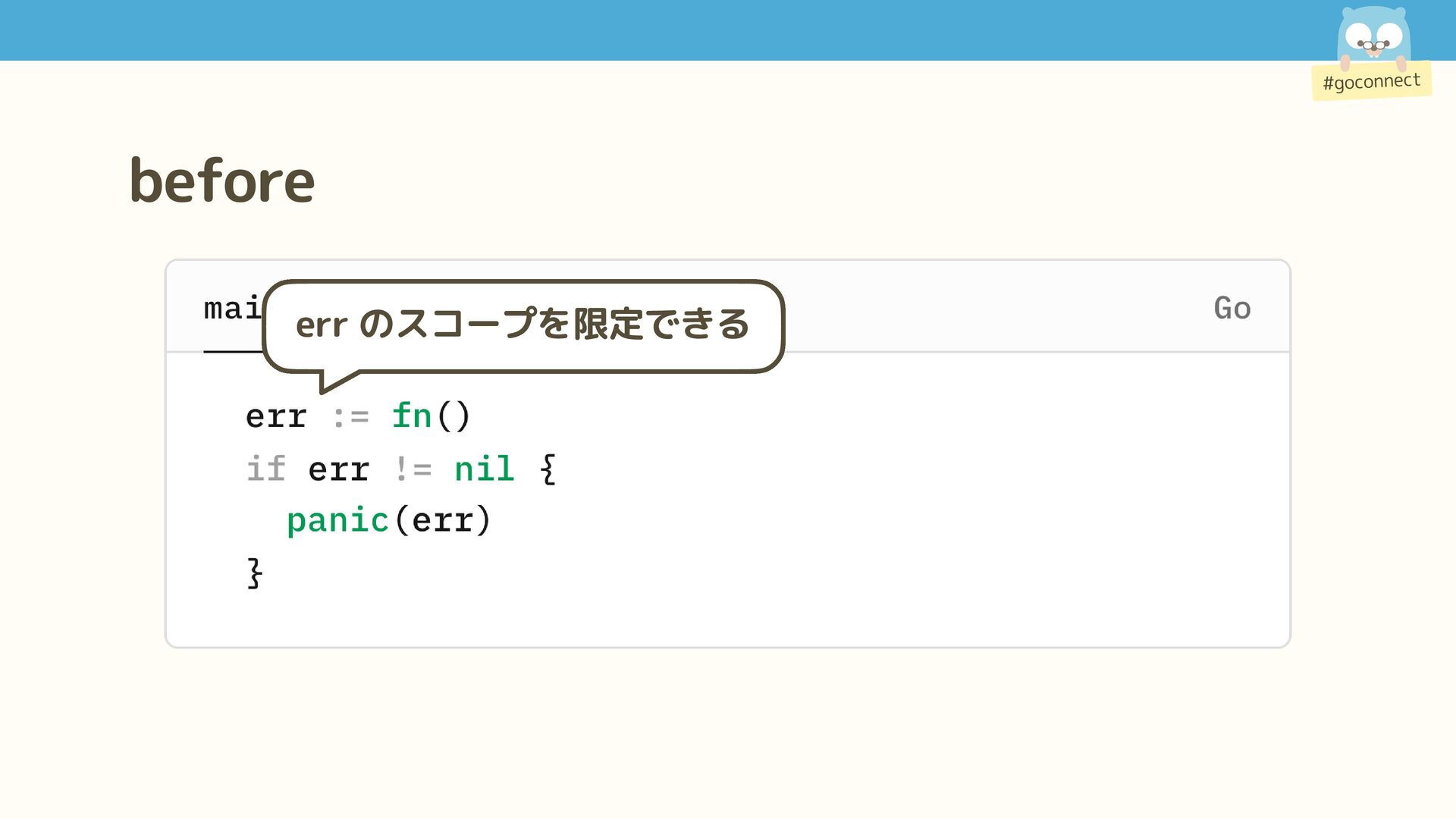Viewport: 1456px width, 819px height.
Task: Click the green fn function name
Action: [x=412, y=416]
